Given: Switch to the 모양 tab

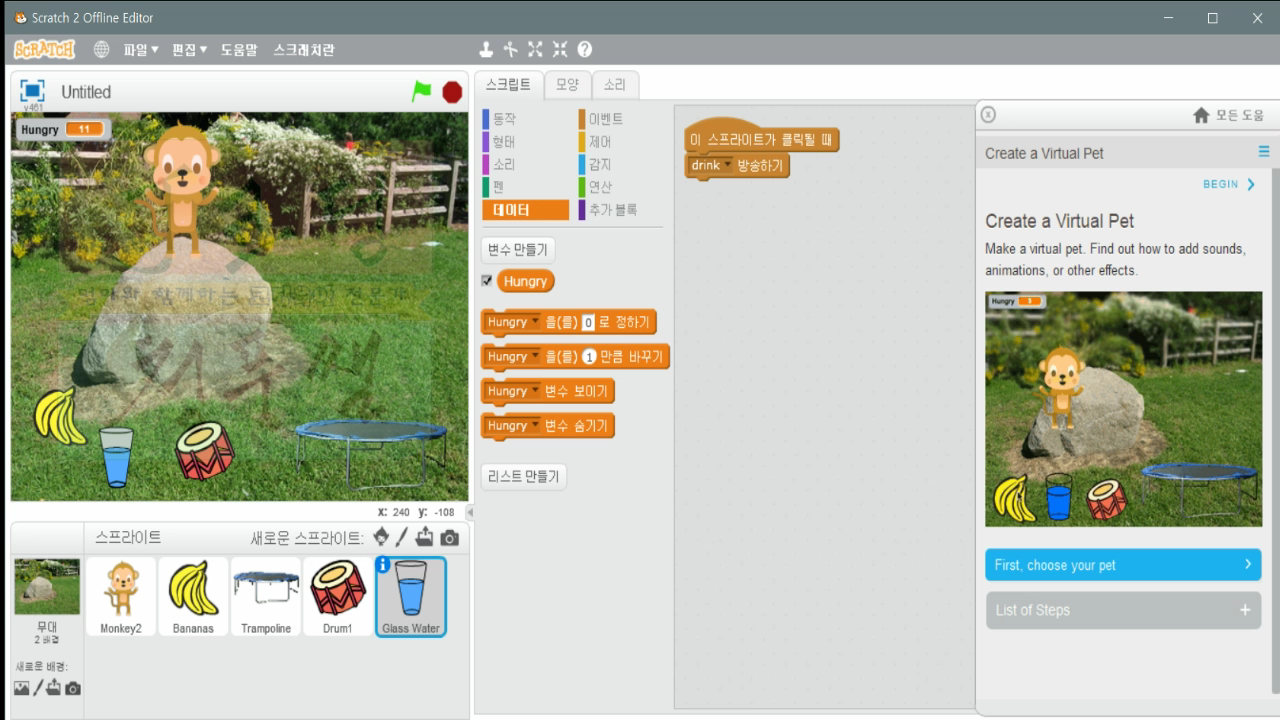Looking at the screenshot, I should 567,85.
